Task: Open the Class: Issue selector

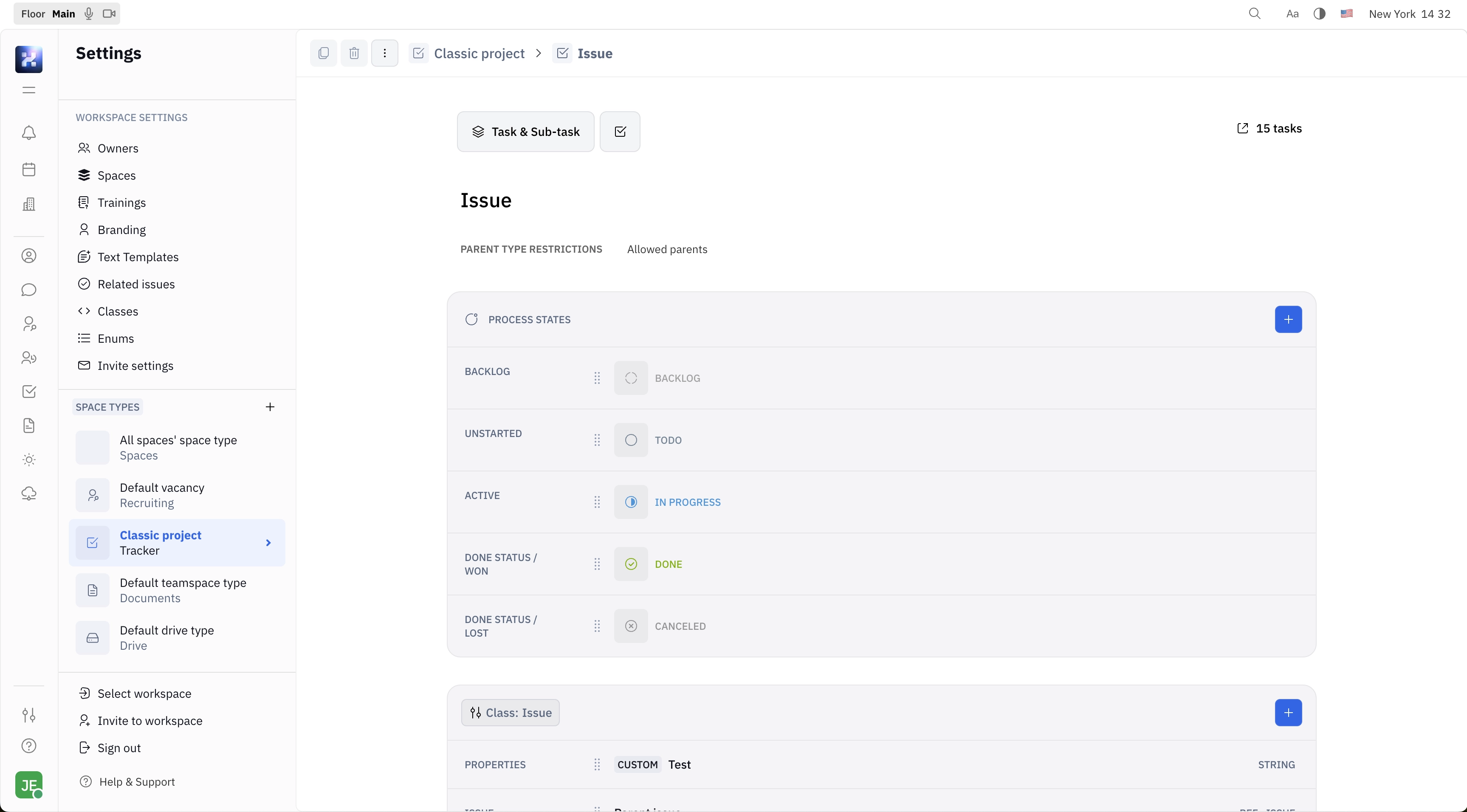Action: click(510, 712)
